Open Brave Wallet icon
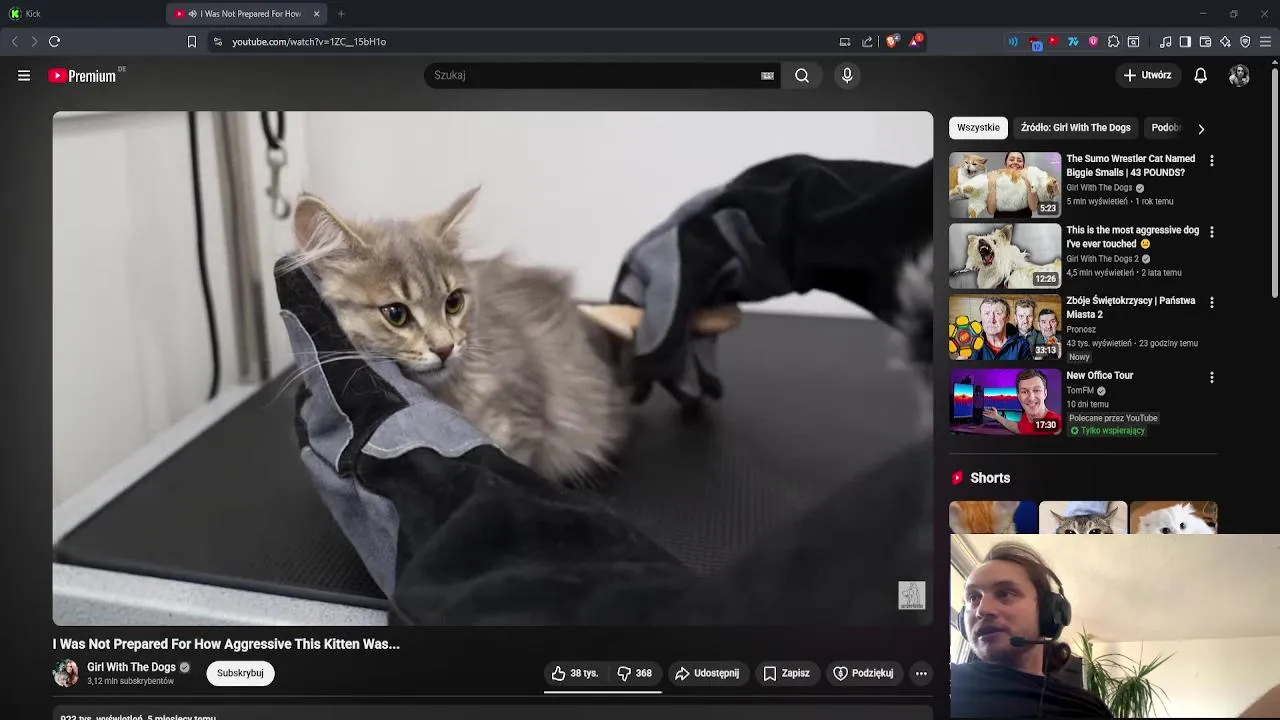 tap(1205, 41)
